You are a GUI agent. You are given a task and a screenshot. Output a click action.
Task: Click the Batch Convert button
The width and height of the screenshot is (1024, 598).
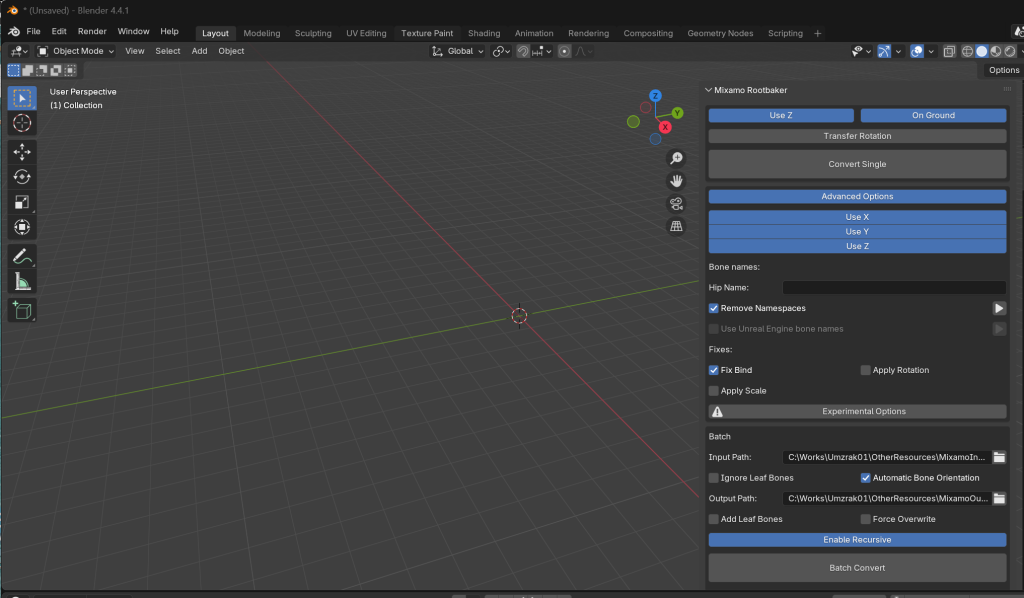[857, 568]
